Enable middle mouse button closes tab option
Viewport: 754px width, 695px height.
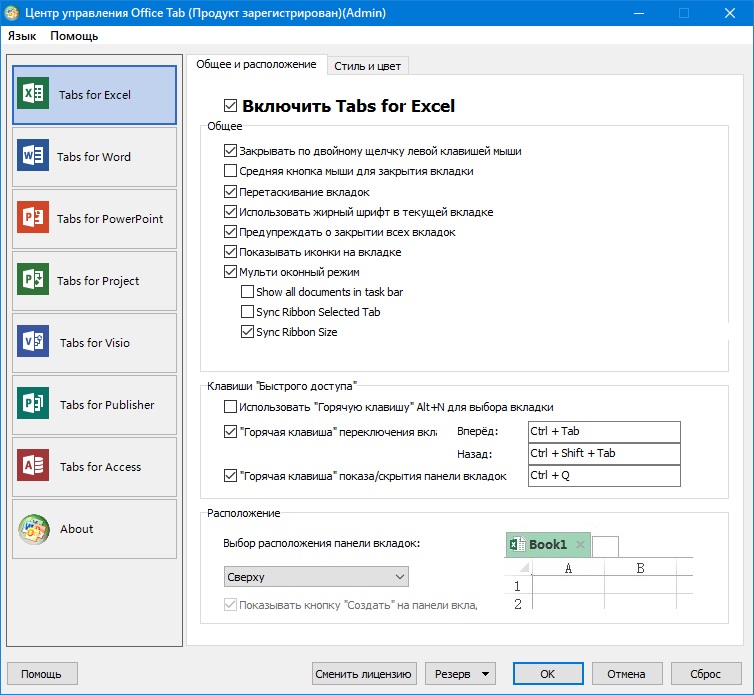point(231,172)
